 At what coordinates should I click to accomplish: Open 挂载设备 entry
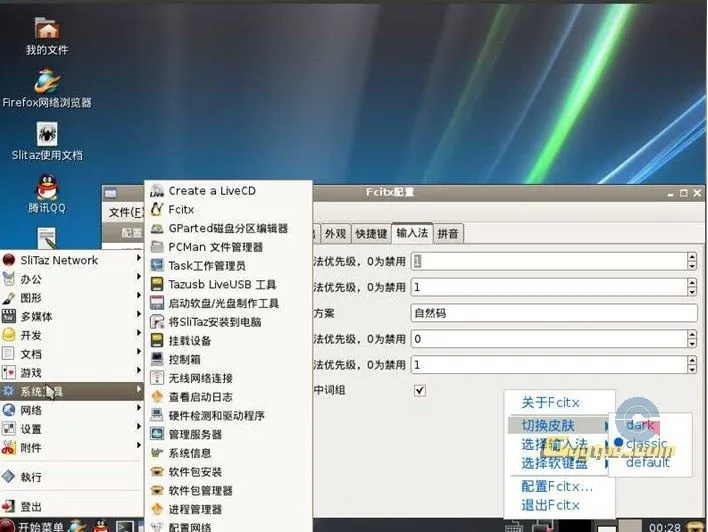pyautogui.click(x=228, y=341)
